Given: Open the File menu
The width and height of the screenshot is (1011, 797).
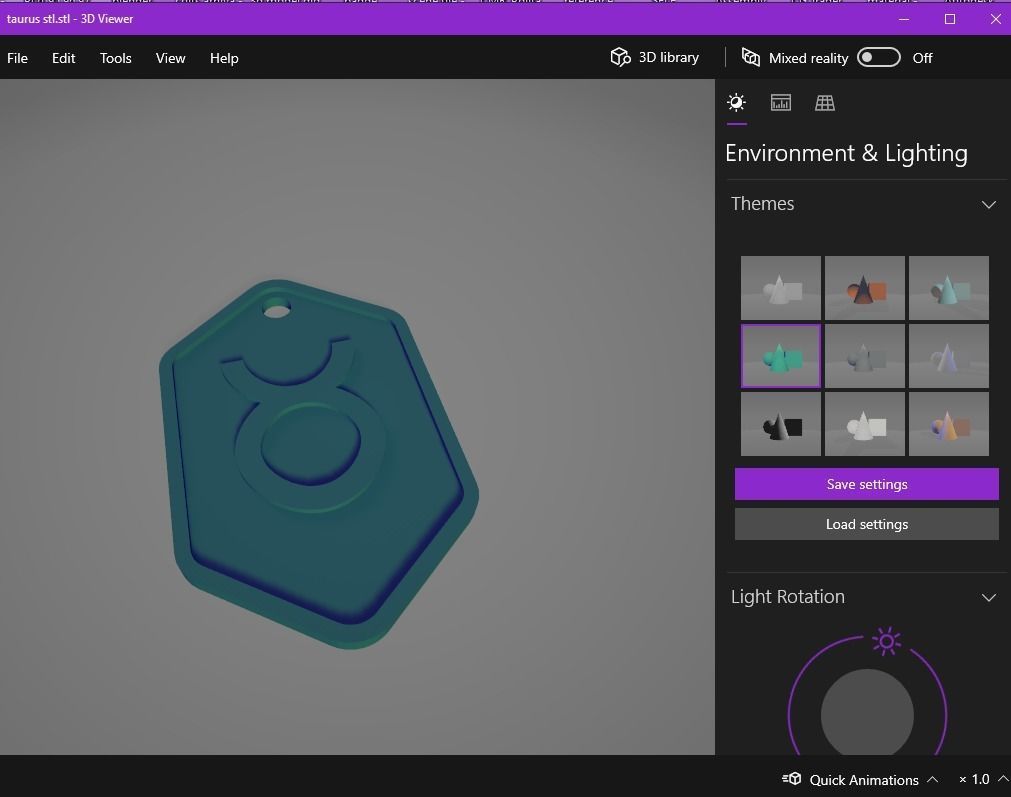Looking at the screenshot, I should (x=17, y=58).
